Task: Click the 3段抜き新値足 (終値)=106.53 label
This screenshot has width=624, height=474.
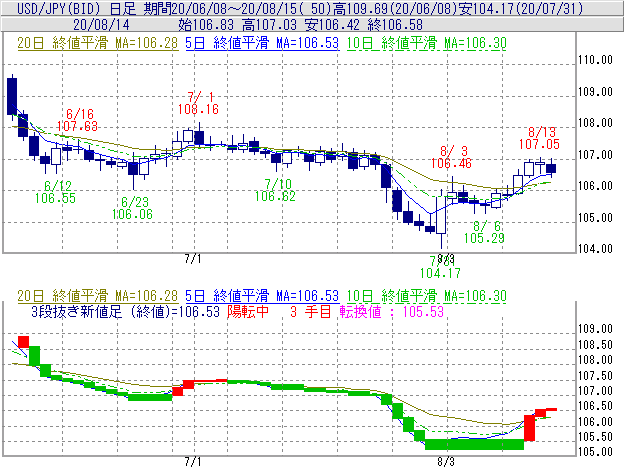Action: (126, 312)
